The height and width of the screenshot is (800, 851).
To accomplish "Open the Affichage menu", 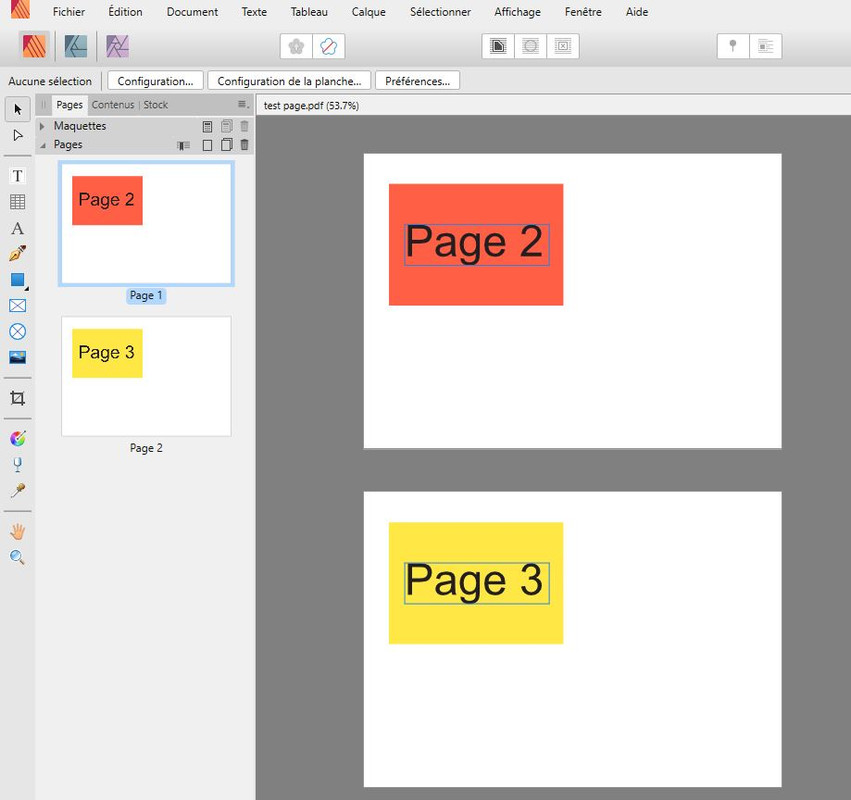I will [517, 11].
